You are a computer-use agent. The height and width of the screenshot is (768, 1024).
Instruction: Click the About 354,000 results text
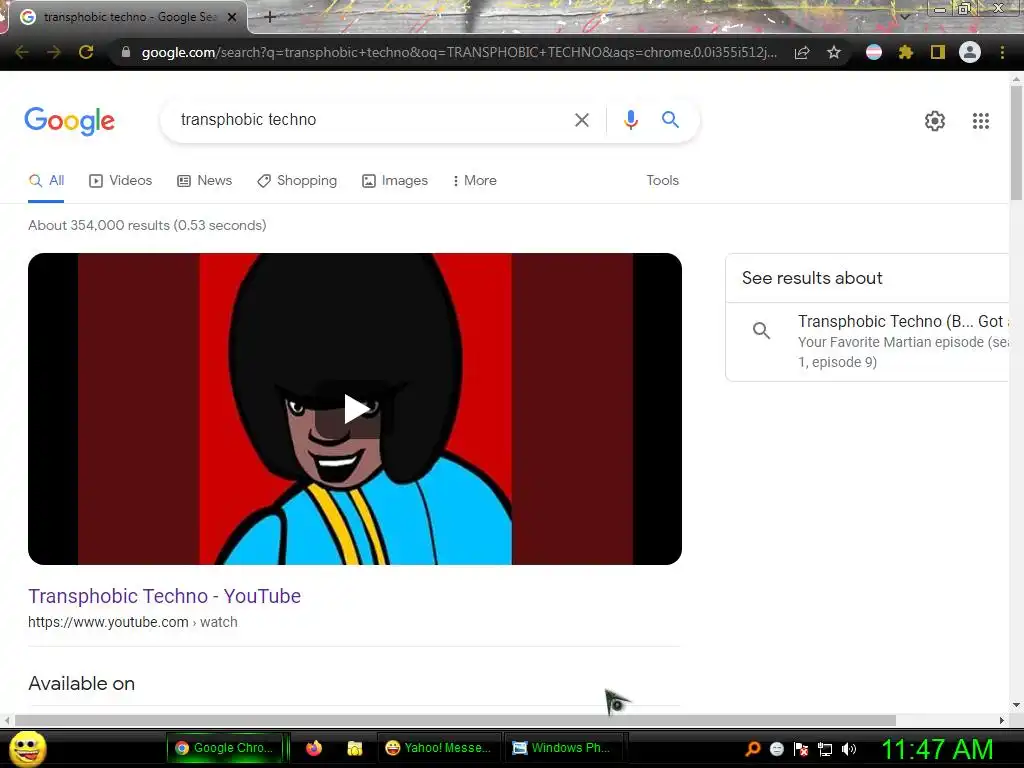[147, 225]
